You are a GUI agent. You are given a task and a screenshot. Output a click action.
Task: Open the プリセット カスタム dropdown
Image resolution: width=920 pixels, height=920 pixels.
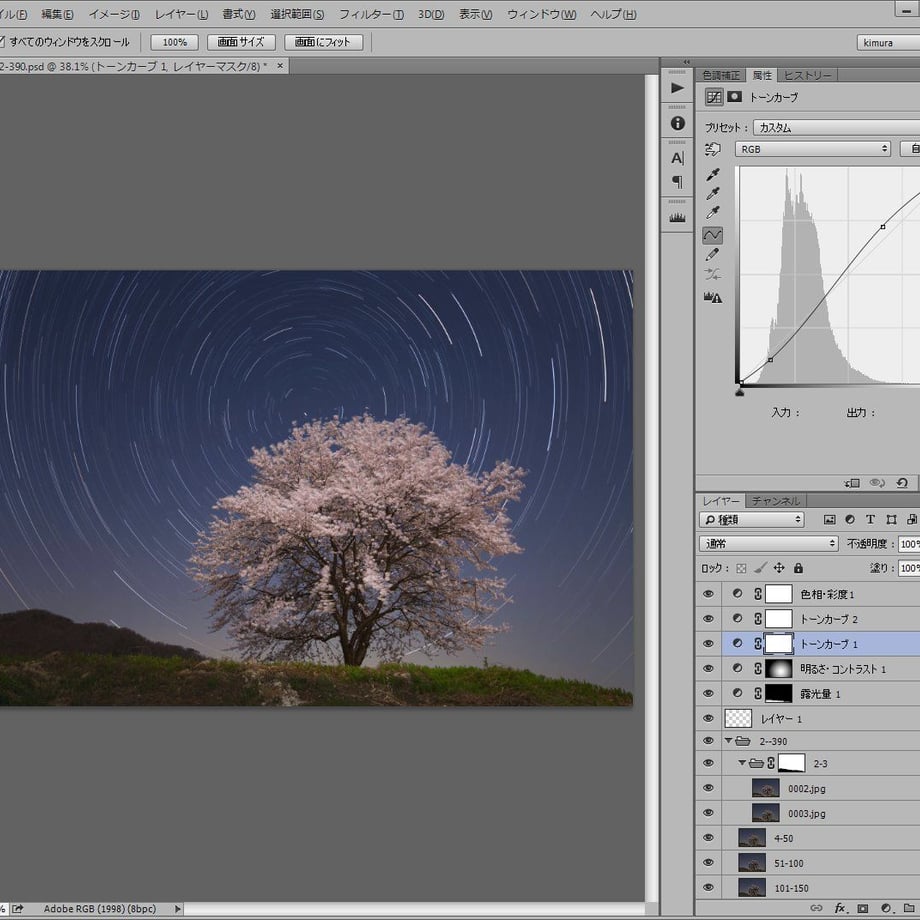tap(837, 127)
